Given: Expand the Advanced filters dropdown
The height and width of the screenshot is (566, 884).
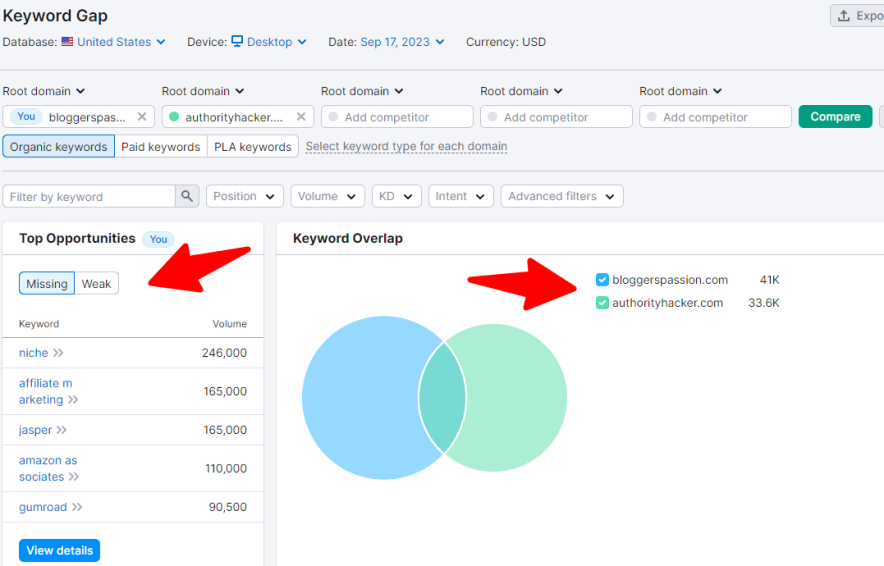Looking at the screenshot, I should pyautogui.click(x=561, y=197).
